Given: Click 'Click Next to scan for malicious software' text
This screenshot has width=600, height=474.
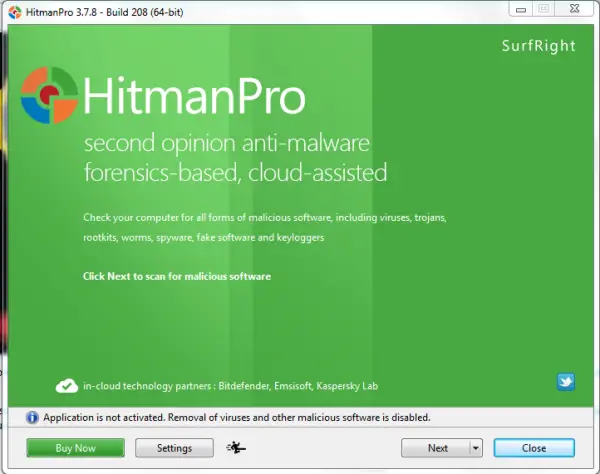Looking at the screenshot, I should coord(177,276).
